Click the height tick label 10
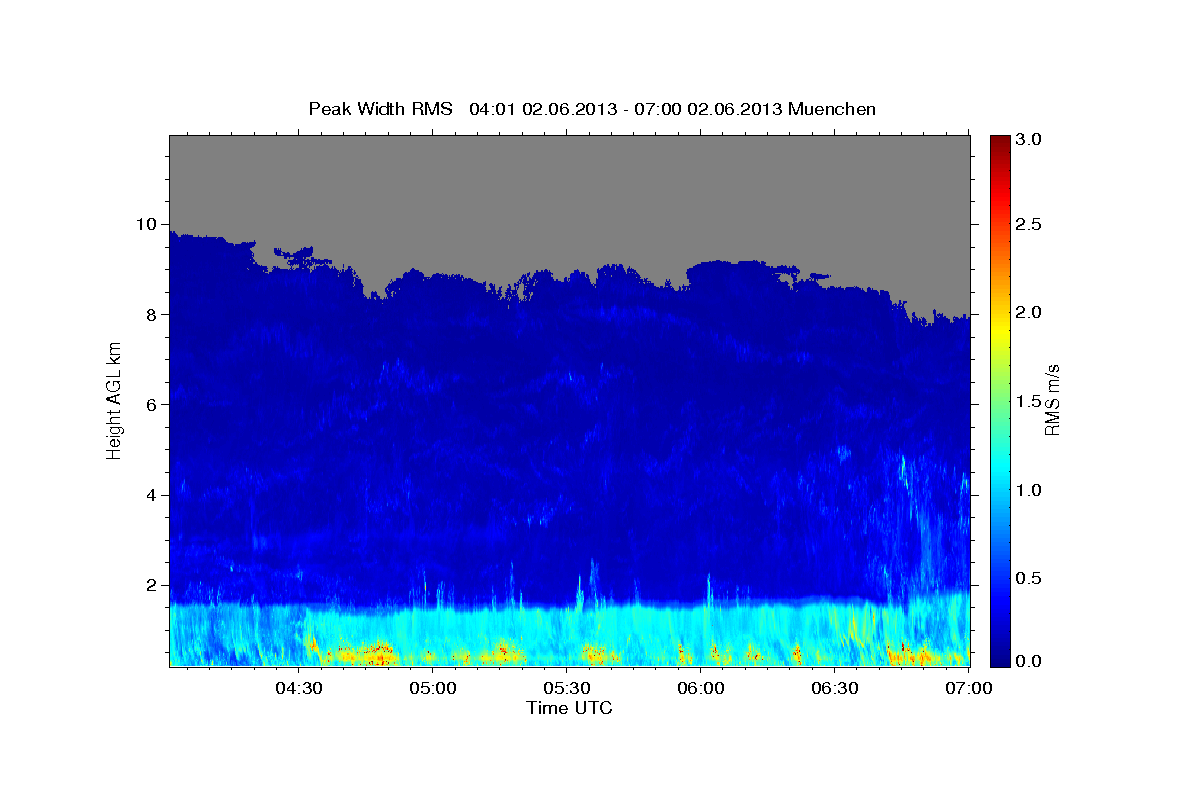 click(149, 224)
